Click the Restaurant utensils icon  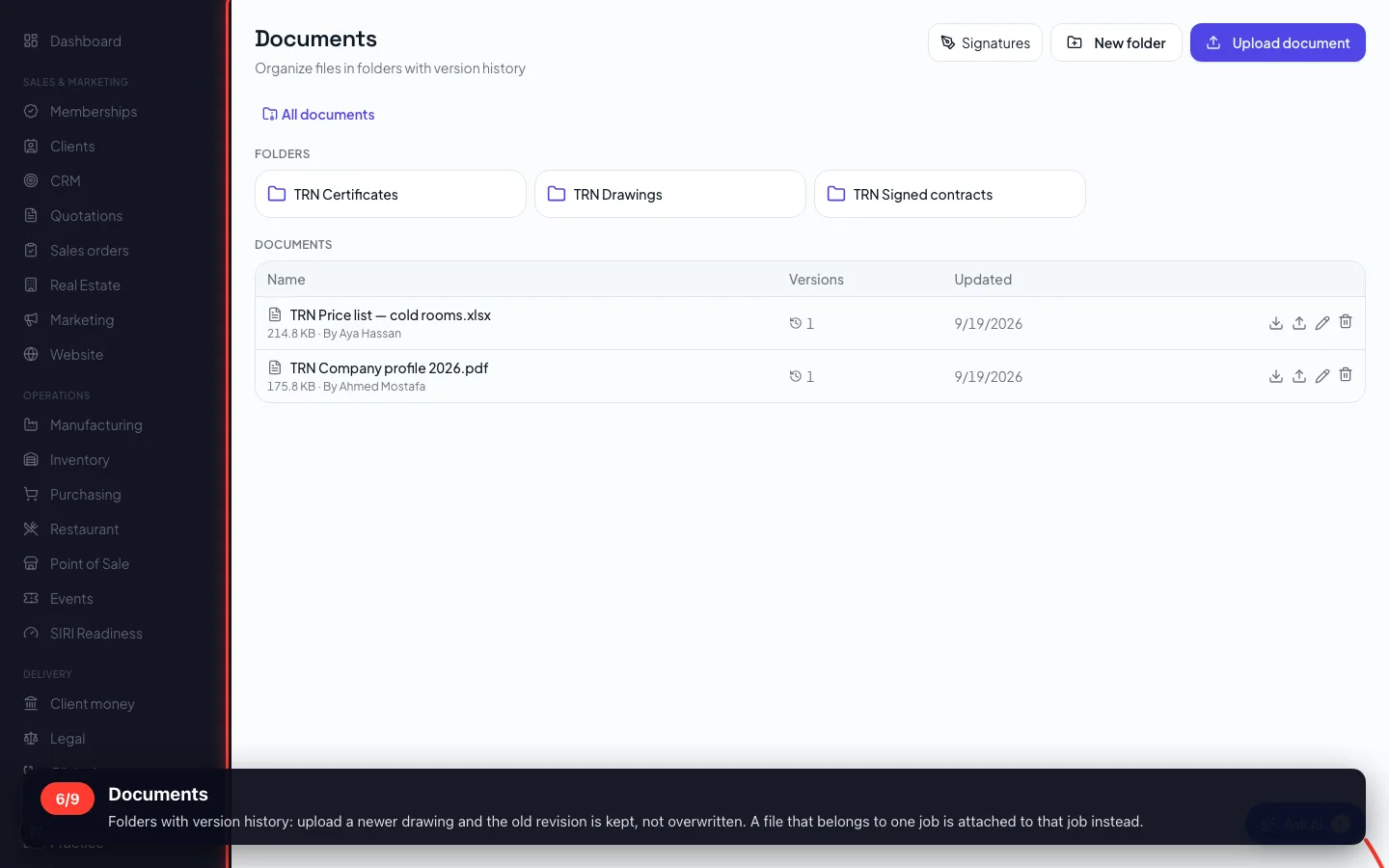(x=31, y=529)
